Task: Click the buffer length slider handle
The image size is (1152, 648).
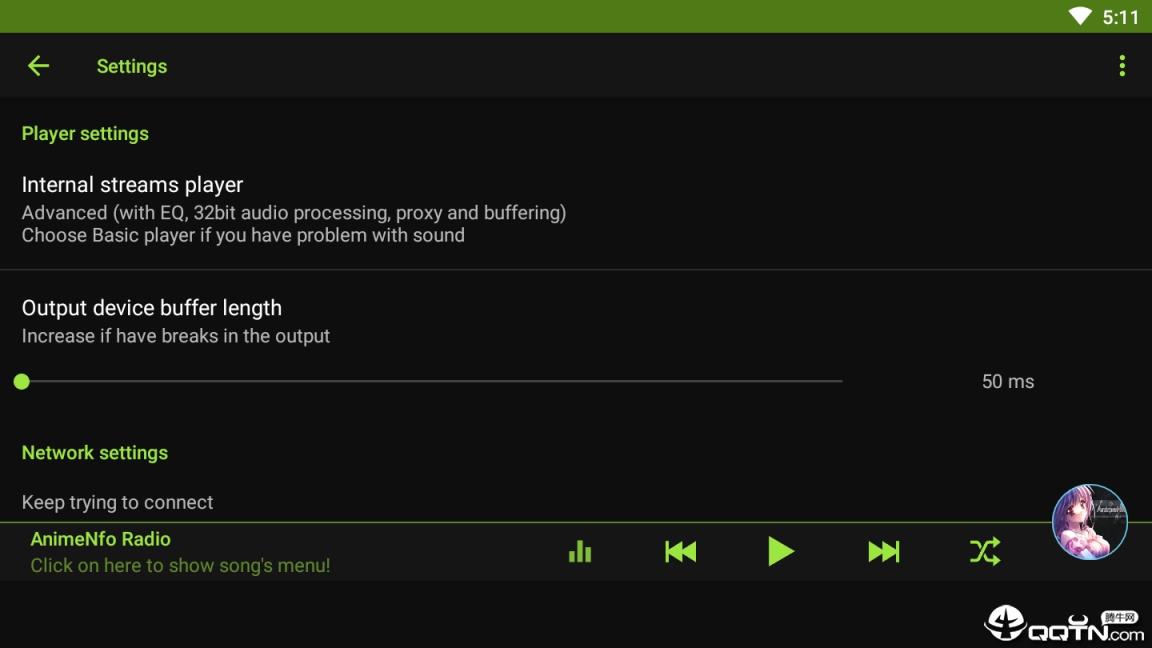Action: tap(22, 381)
